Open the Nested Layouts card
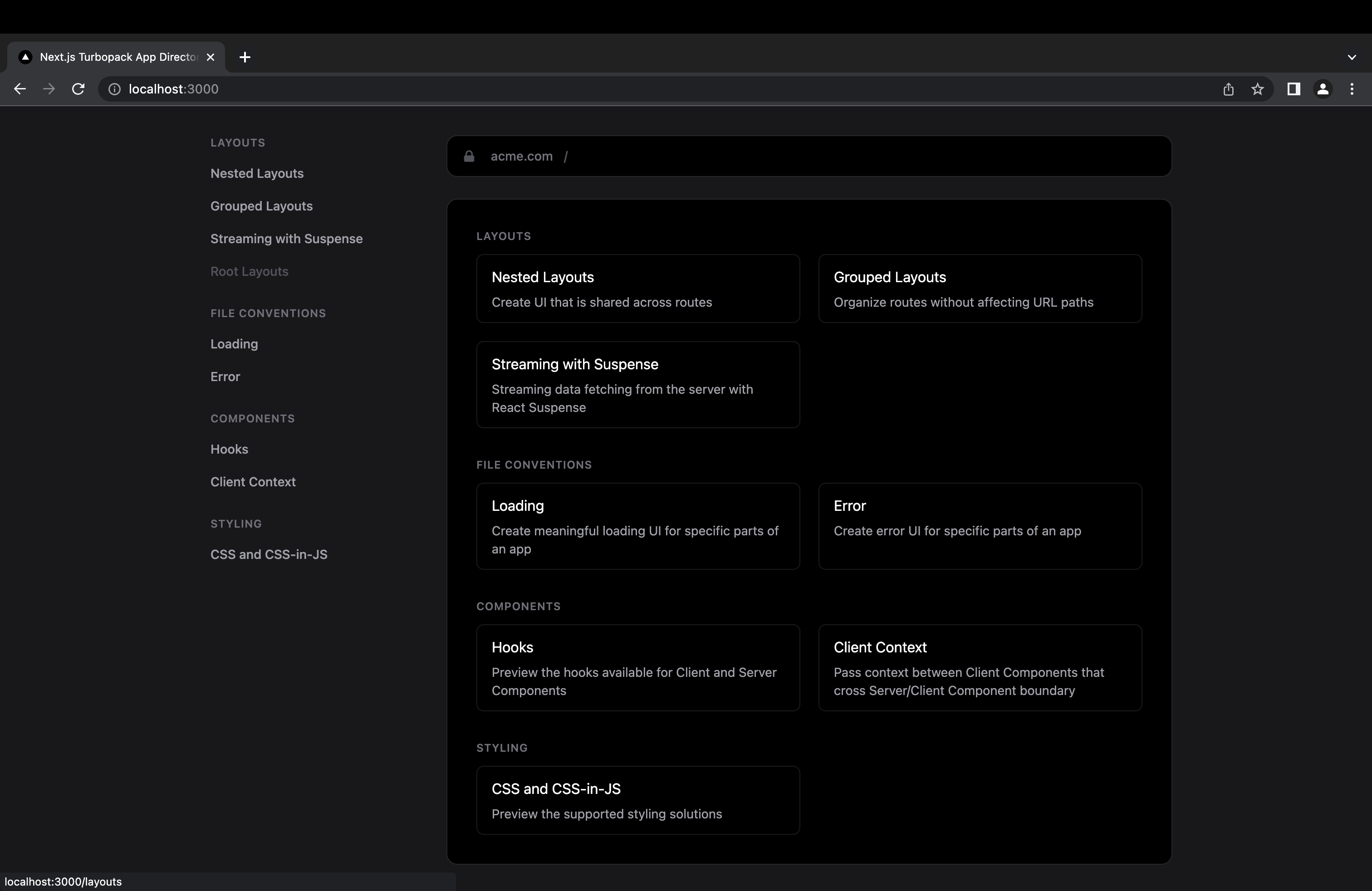The height and width of the screenshot is (891, 1372). click(x=638, y=289)
